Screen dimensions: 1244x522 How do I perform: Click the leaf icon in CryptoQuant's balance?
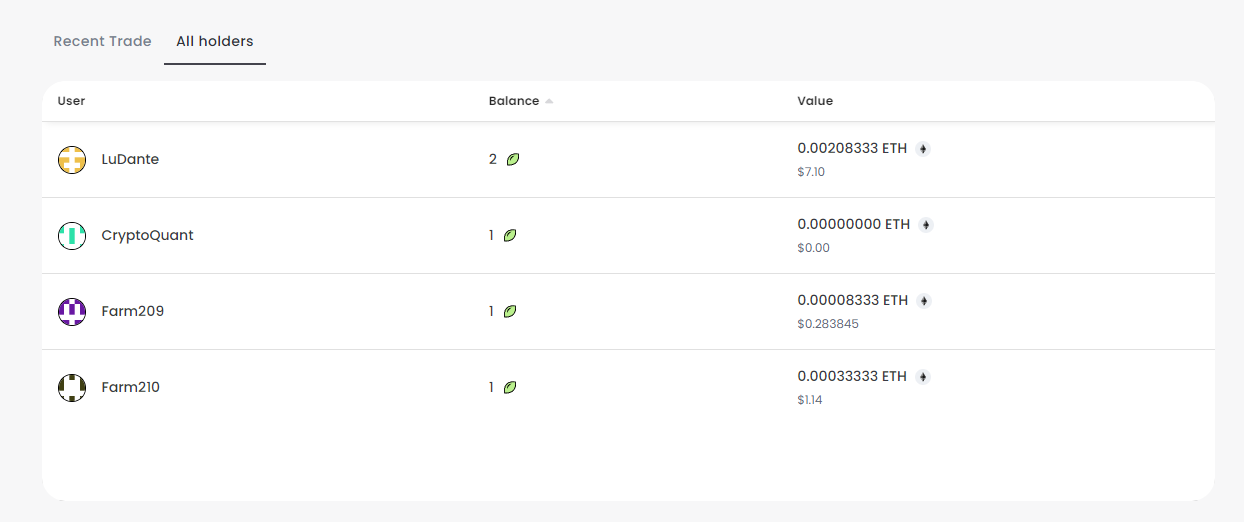(510, 235)
